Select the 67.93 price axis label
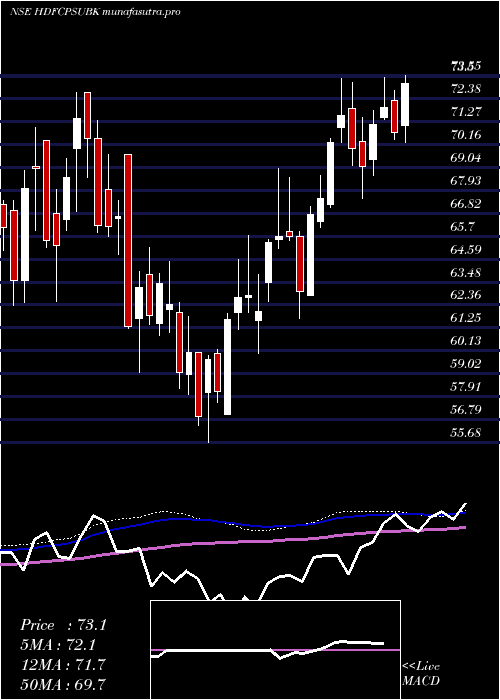This screenshot has height=700, width=500. [x=466, y=181]
